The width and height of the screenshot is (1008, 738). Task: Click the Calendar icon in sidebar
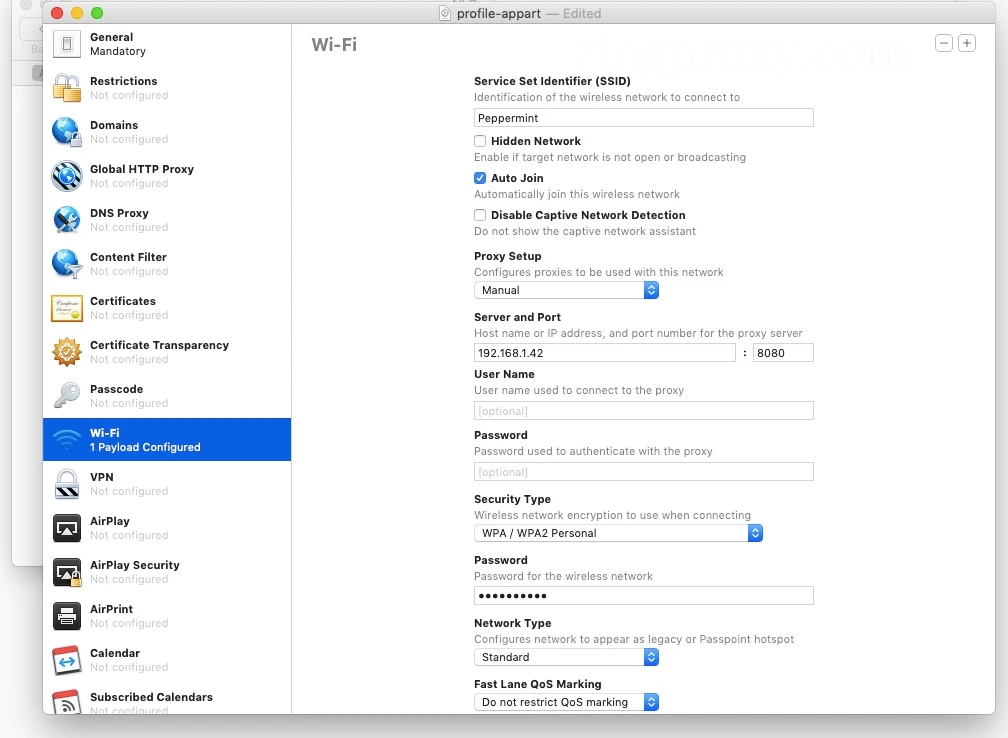[x=67, y=660]
